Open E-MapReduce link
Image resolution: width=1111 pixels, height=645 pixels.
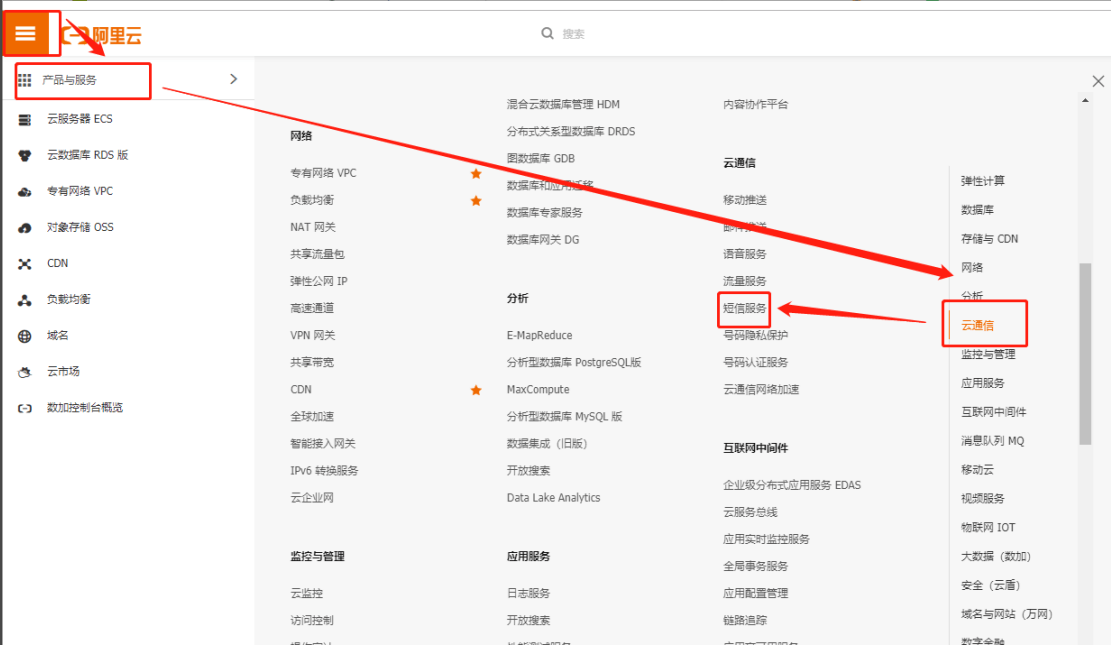coord(539,335)
